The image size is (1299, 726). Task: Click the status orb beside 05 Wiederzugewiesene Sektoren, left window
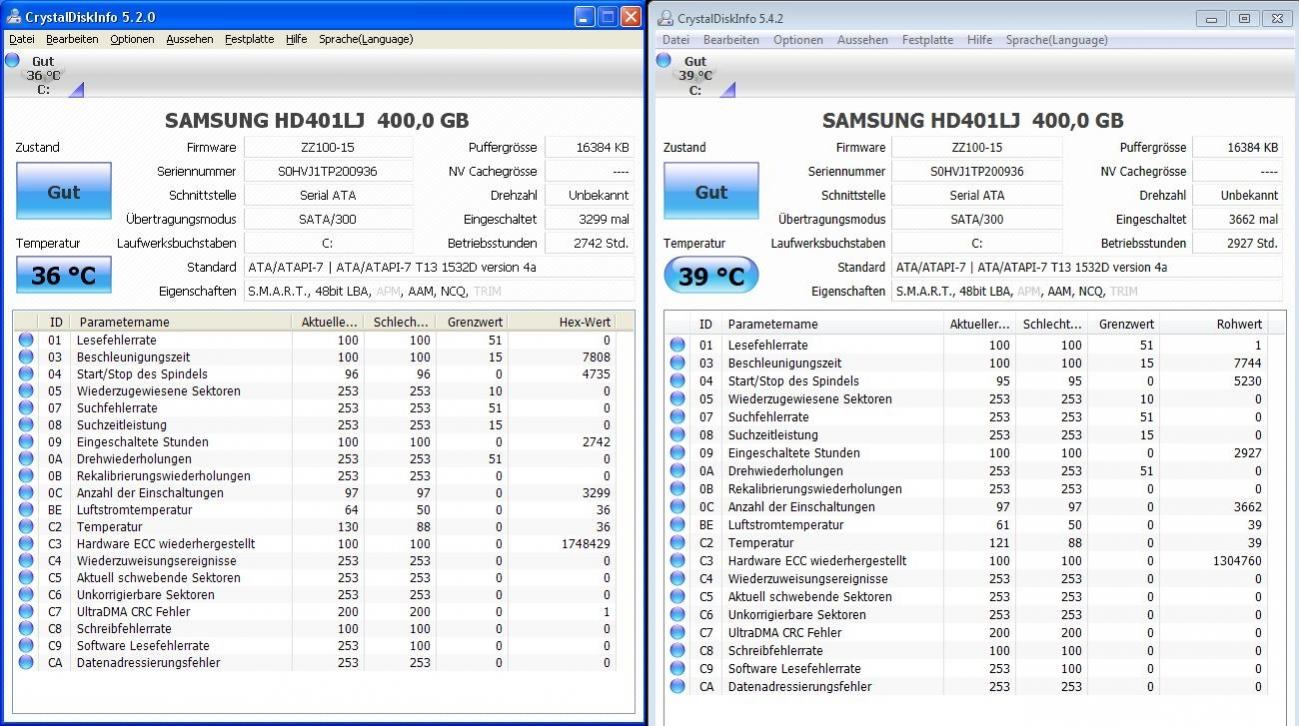26,391
